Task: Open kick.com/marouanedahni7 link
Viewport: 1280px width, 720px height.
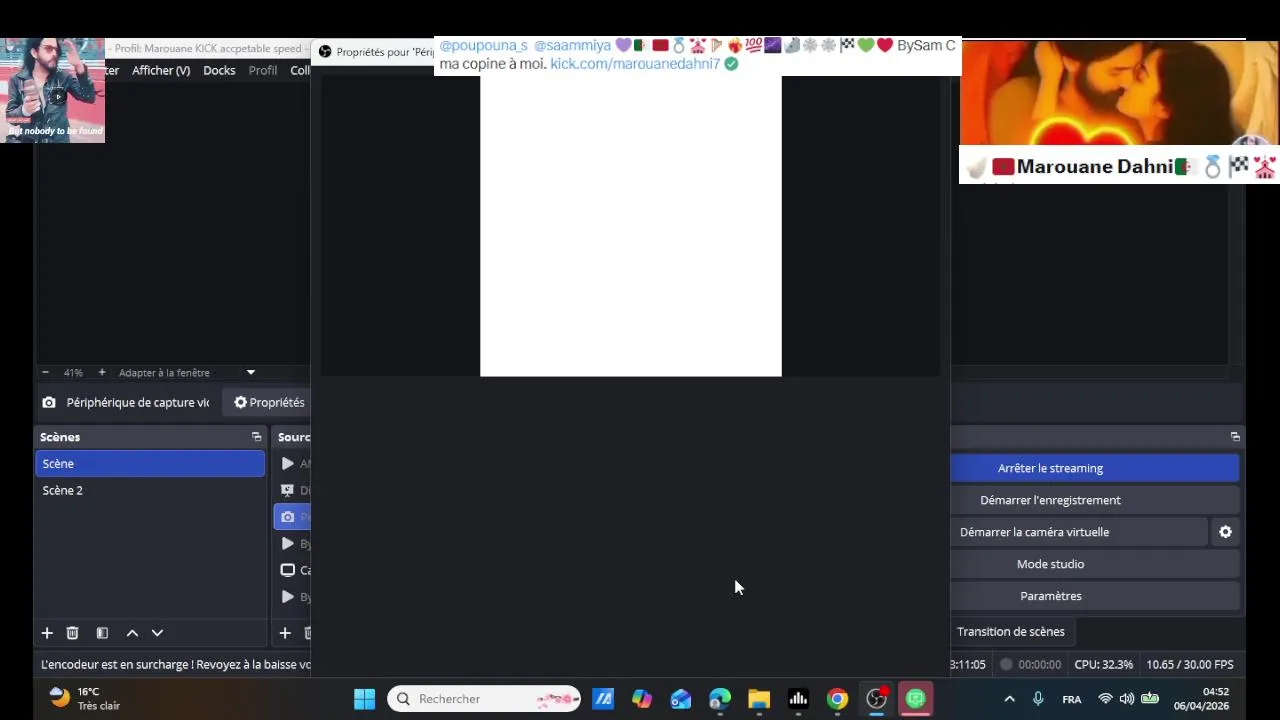Action: click(635, 63)
